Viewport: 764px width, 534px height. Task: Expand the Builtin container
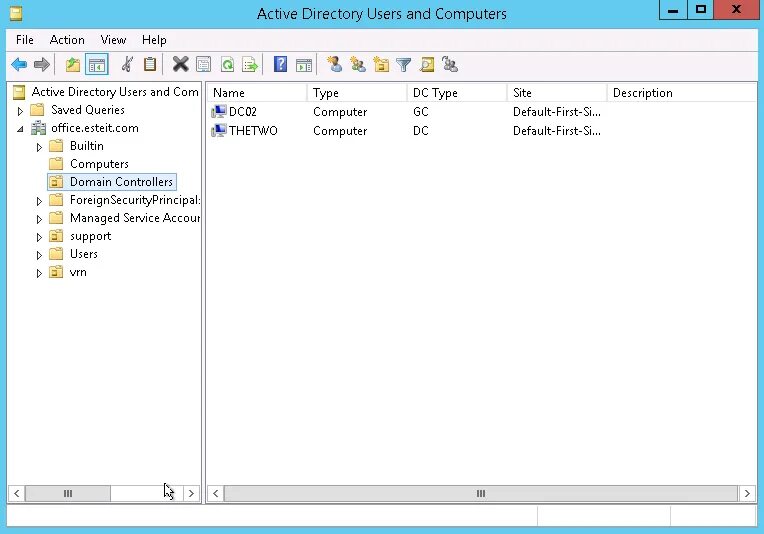click(39, 147)
